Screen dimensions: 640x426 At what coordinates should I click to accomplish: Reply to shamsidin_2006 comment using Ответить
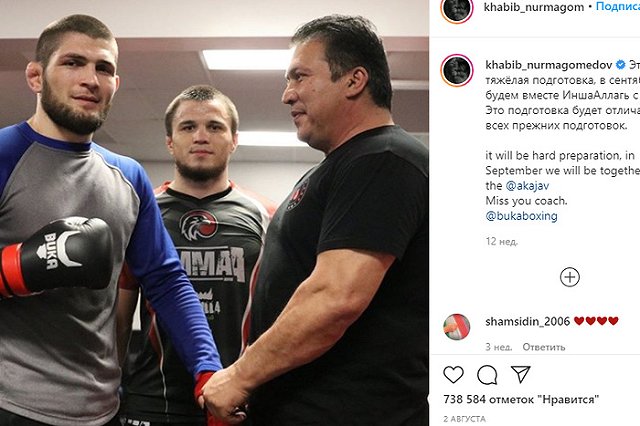(x=544, y=347)
